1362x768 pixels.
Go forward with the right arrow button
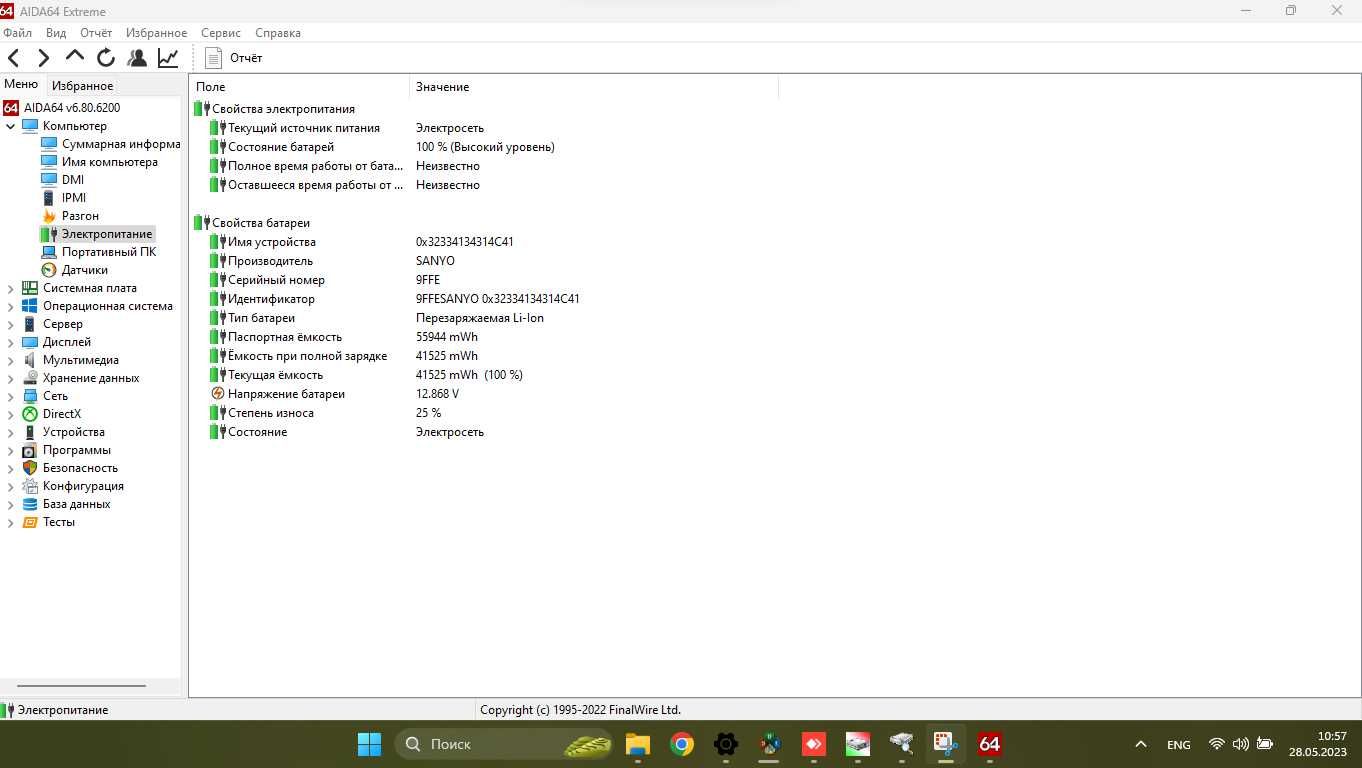click(44, 58)
